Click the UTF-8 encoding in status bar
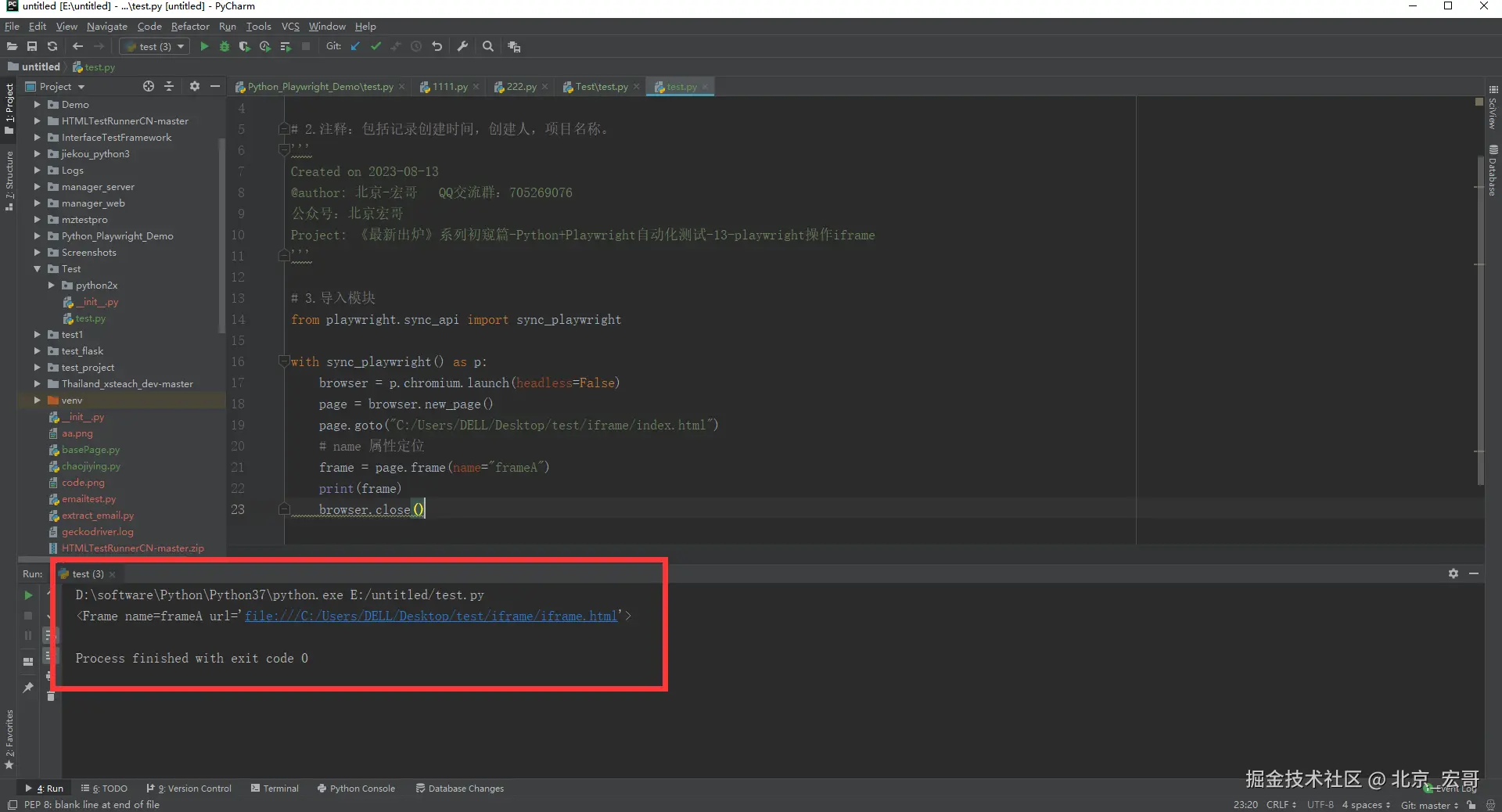The image size is (1502, 812). coord(1321,805)
